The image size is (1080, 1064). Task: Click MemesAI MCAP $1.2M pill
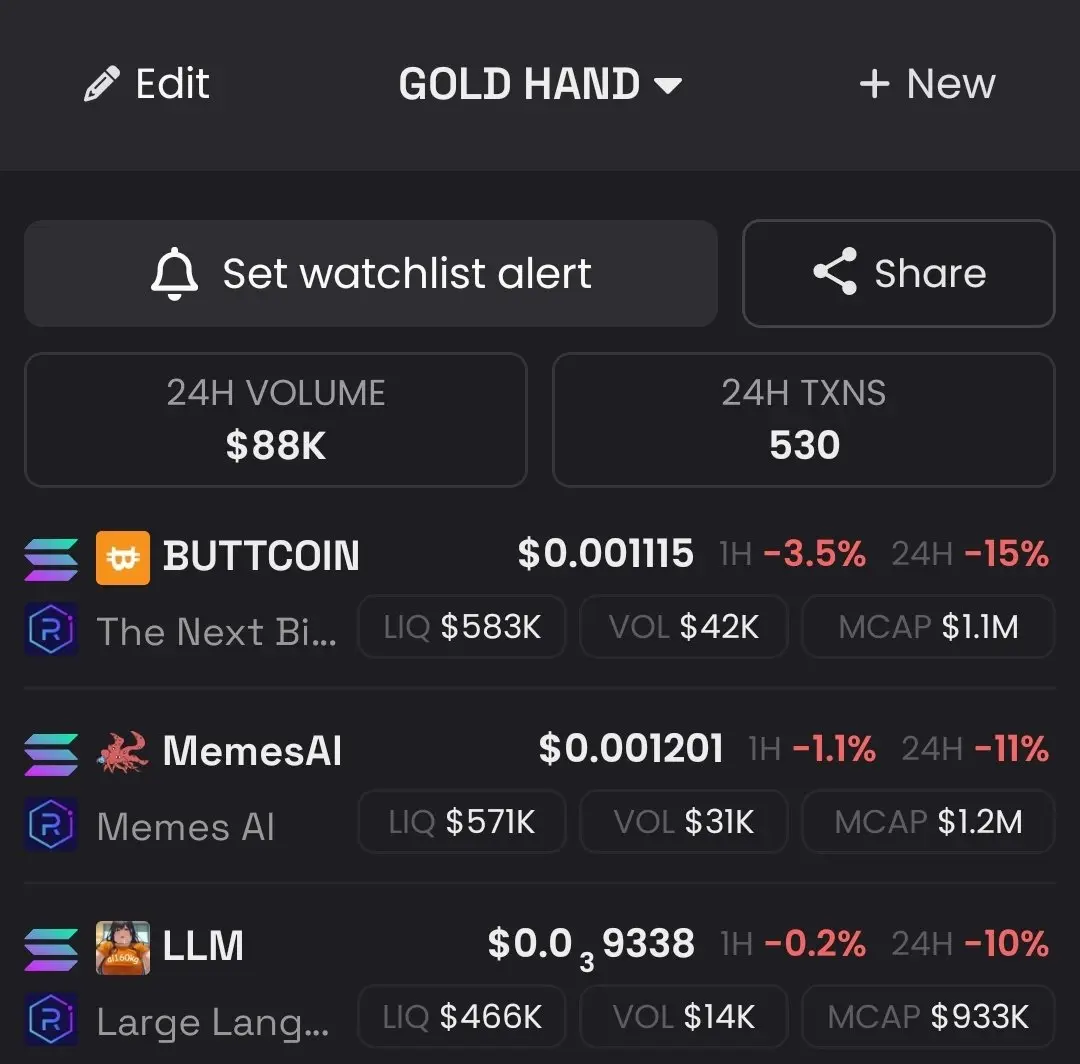[928, 822]
